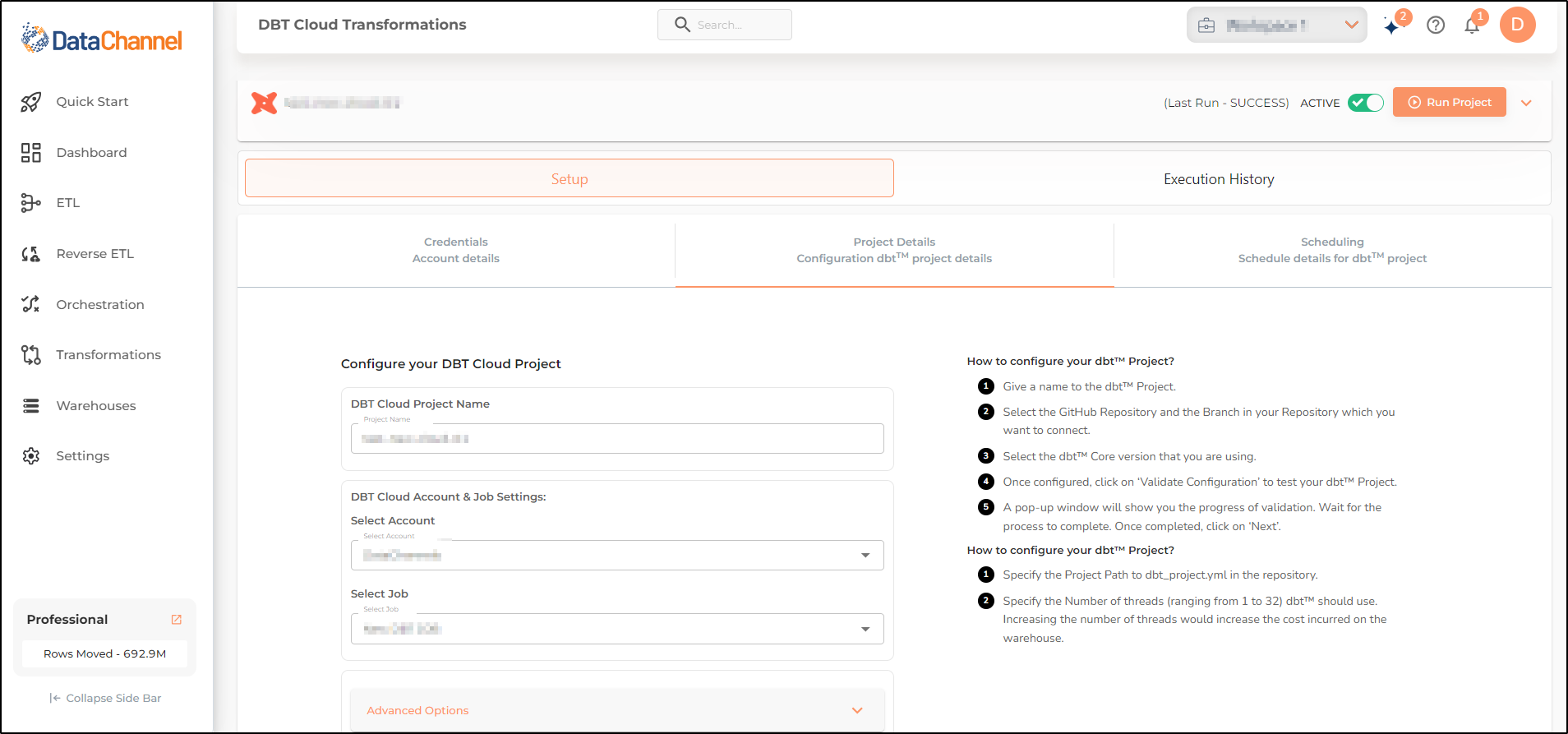Image resolution: width=1568 pixels, height=734 pixels.
Task: Open the AI sparkle assistant icon
Action: [x=1391, y=27]
